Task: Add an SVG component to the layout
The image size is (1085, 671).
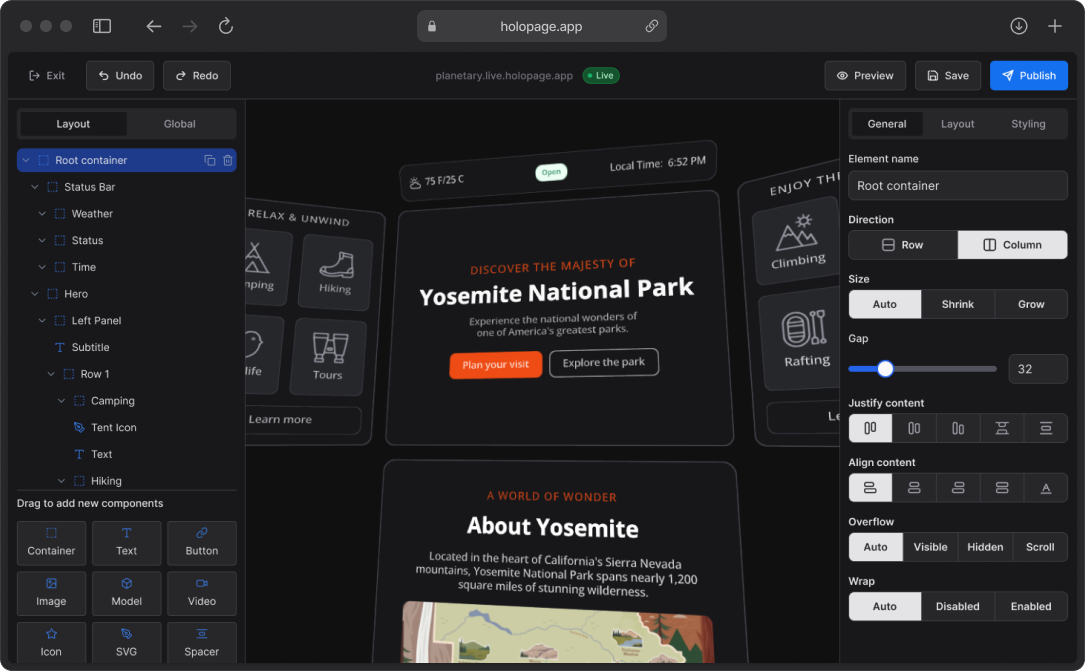Action: (x=126, y=643)
